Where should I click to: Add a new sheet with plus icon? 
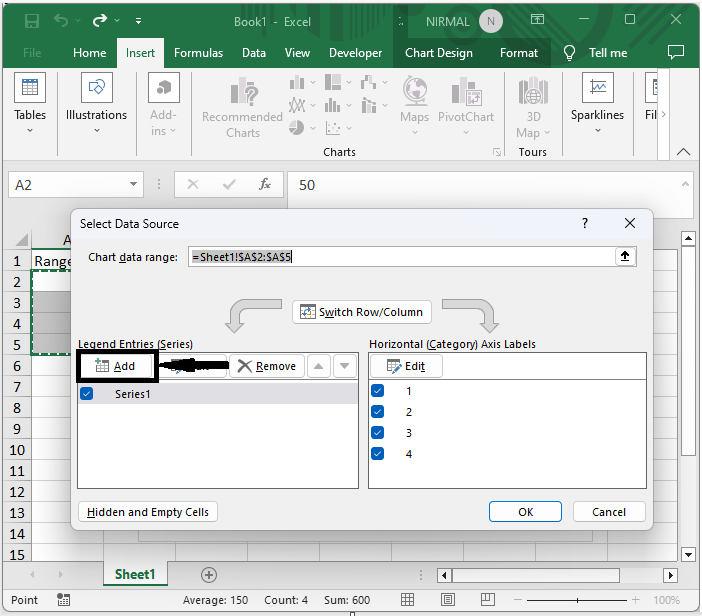click(209, 574)
